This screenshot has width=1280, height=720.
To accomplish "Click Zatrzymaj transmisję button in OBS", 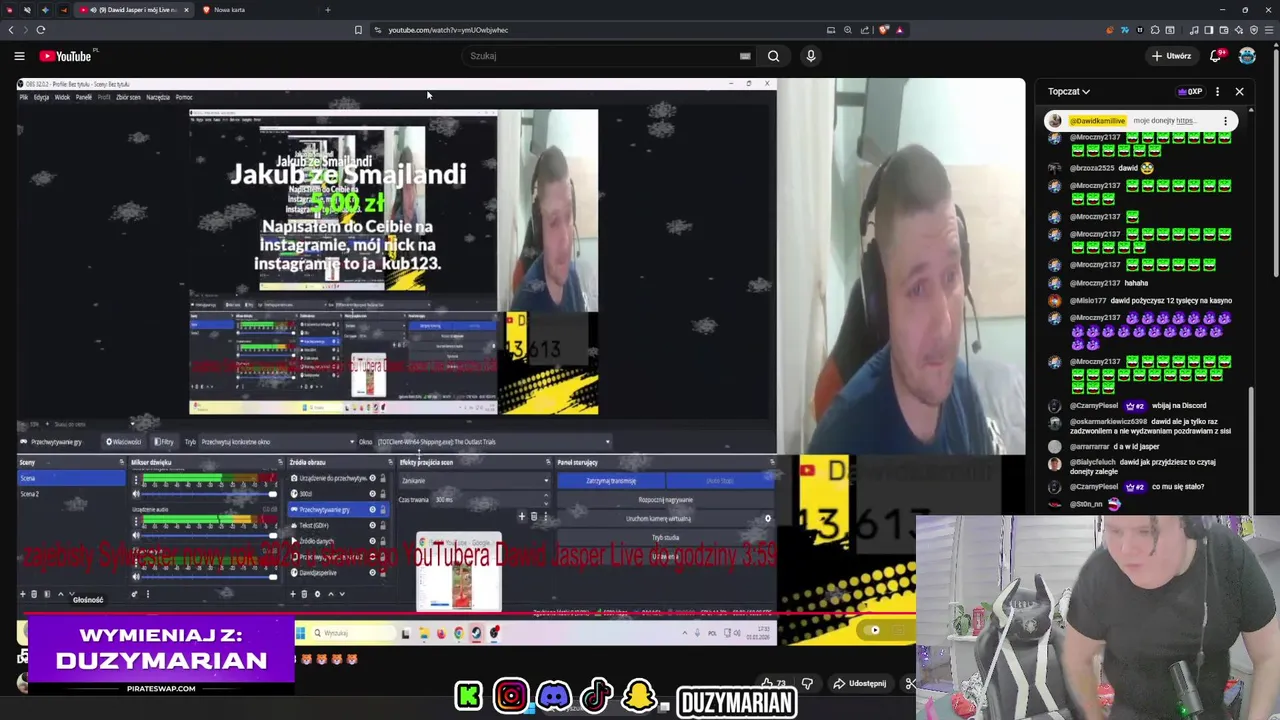I will 611,481.
